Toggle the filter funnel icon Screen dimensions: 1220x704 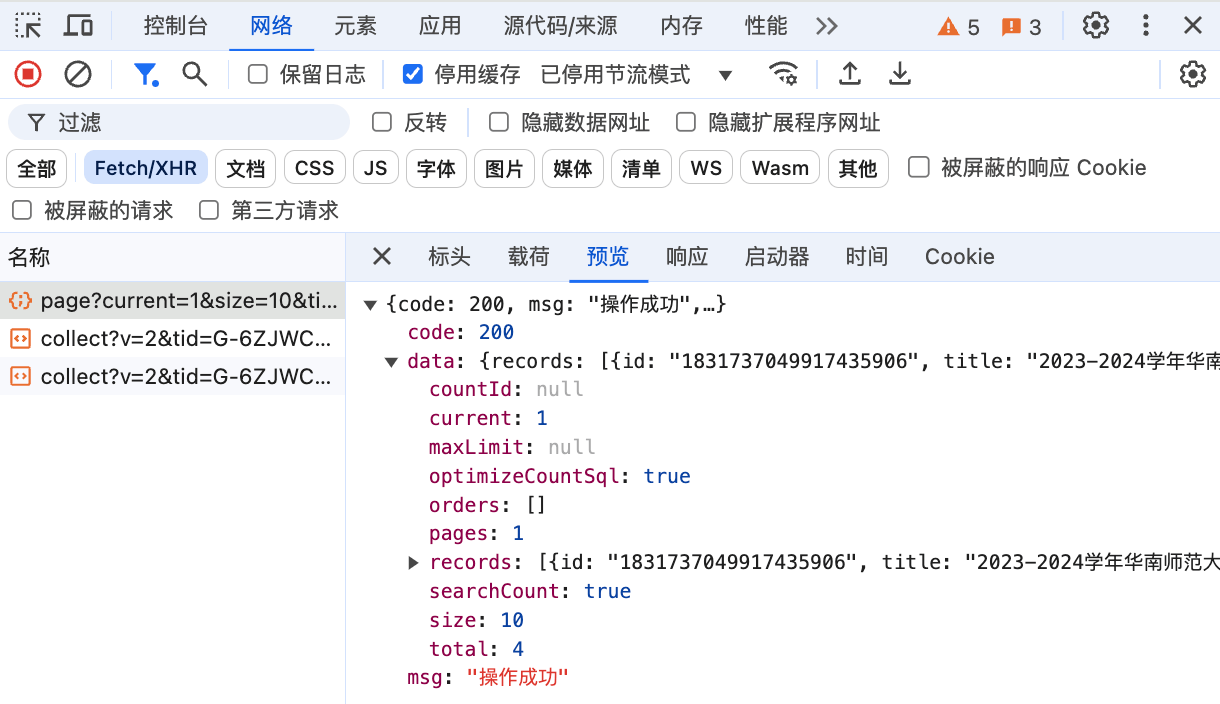pos(146,74)
